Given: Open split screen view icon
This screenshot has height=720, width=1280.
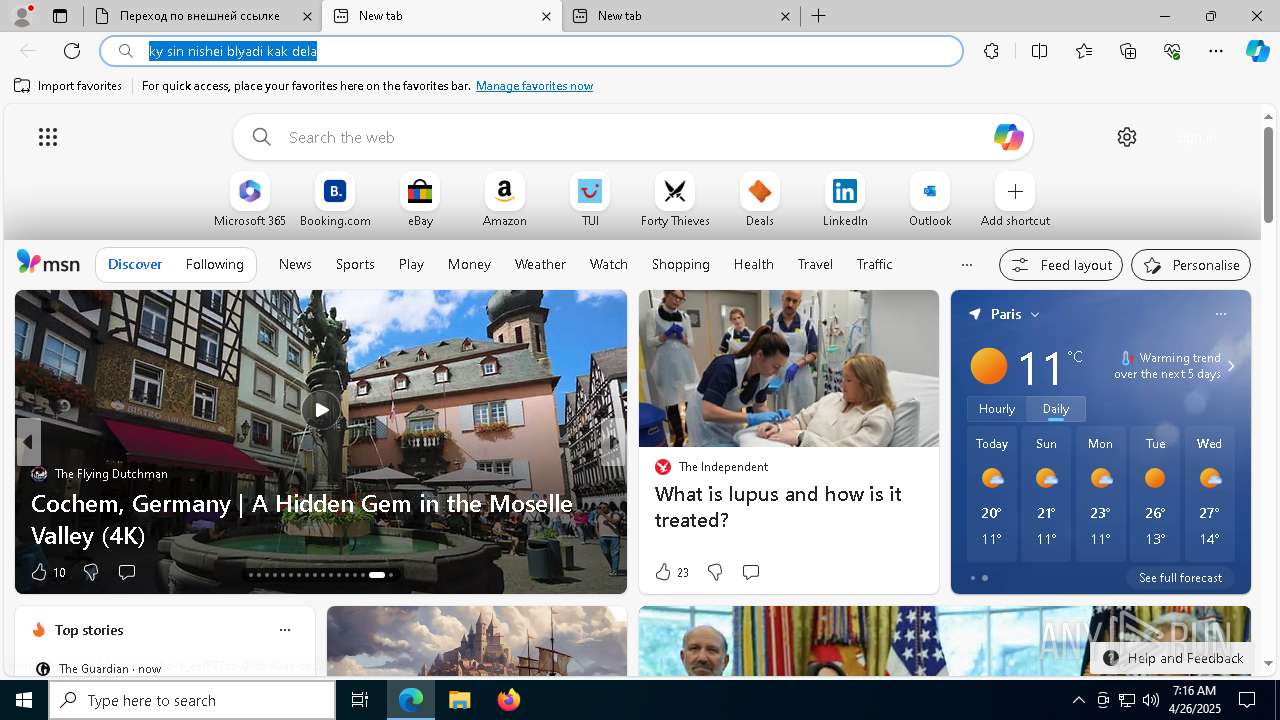Looking at the screenshot, I should point(1039,51).
